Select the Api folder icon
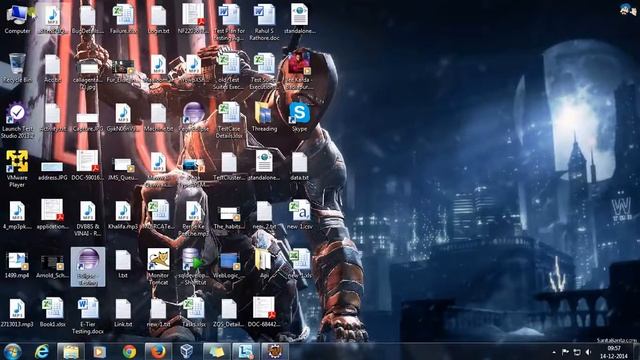Screen dimensions: 640x360 click(x=264, y=264)
